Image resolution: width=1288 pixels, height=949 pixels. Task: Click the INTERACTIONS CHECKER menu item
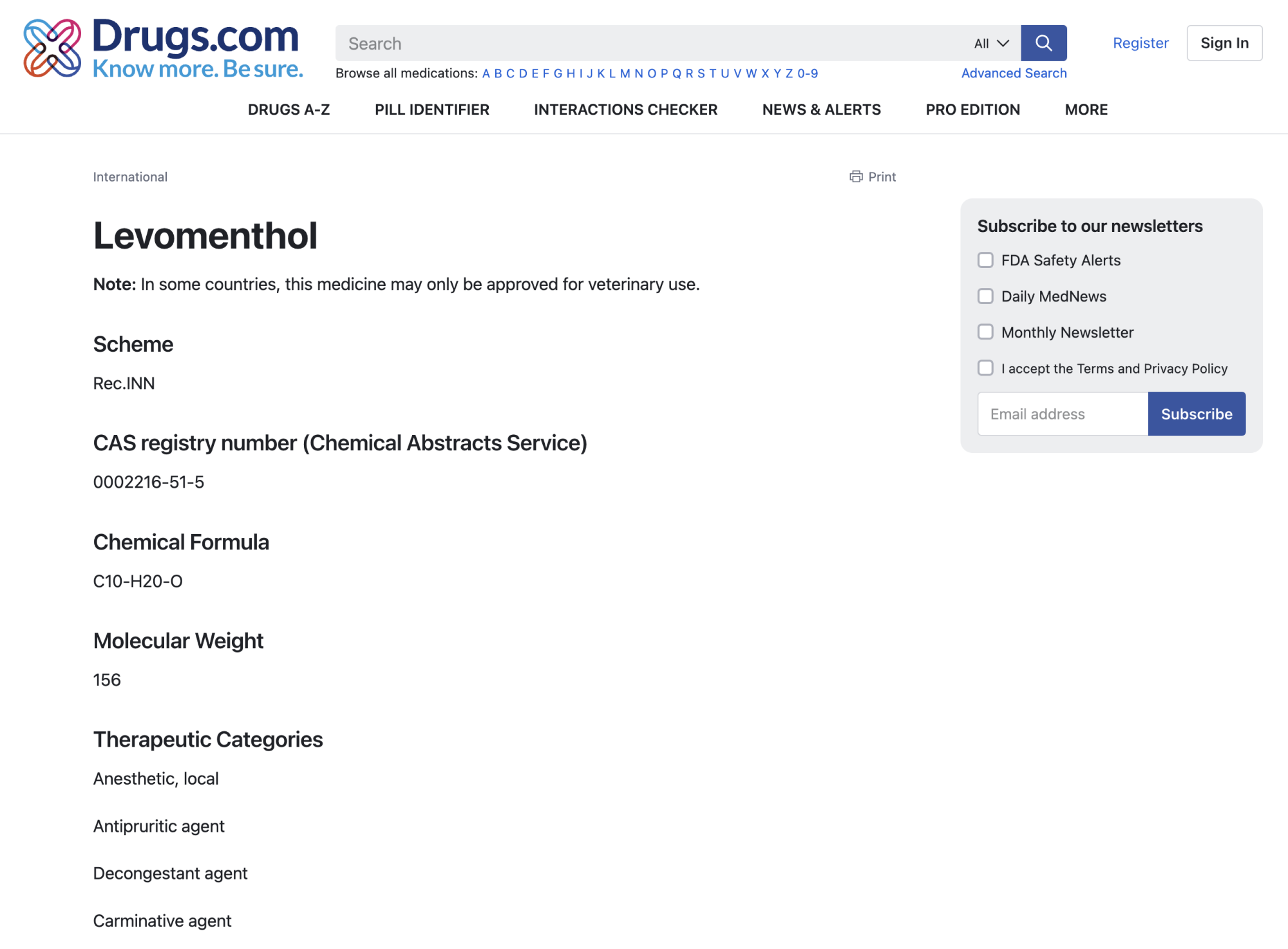coord(626,110)
